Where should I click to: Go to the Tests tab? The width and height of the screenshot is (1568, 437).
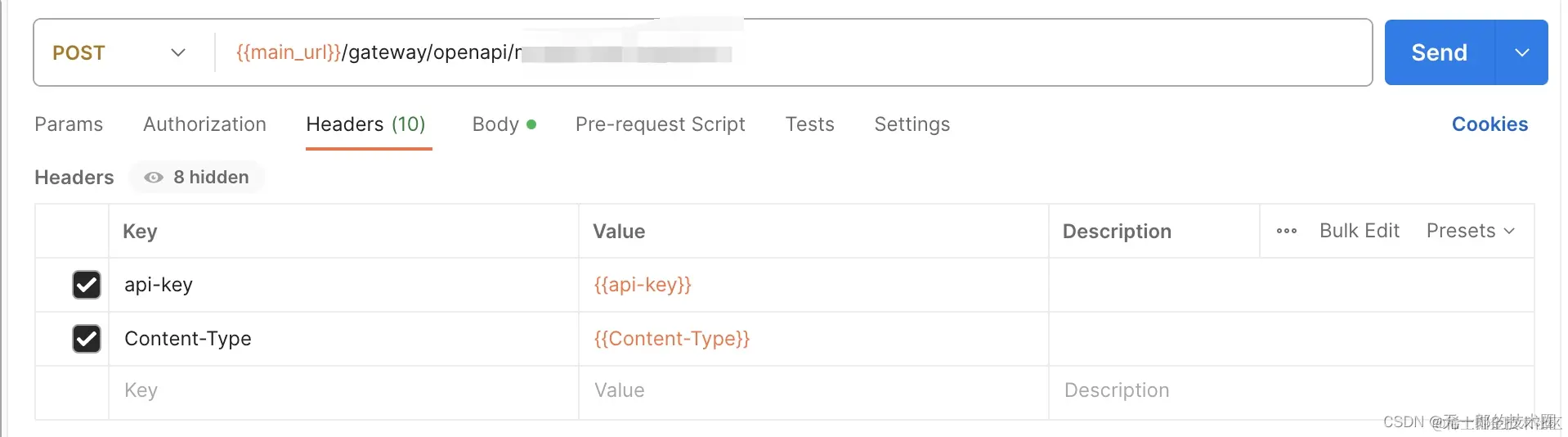coord(809,124)
